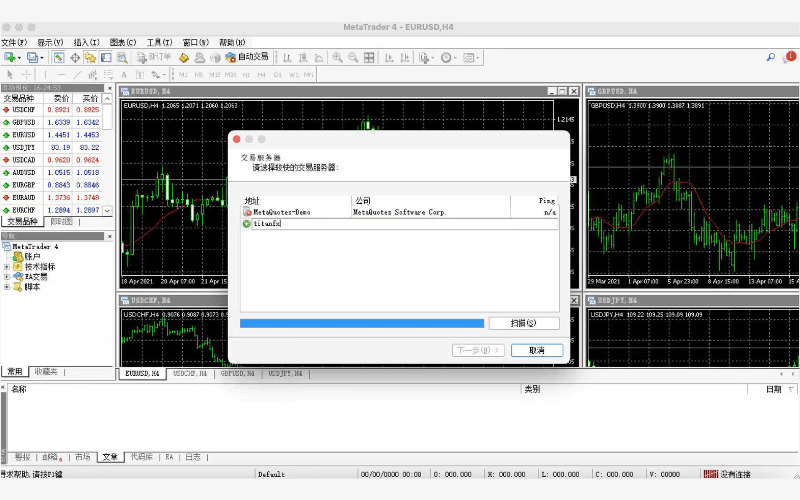
Task: Tile chart windows grid icon
Action: pyautogui.click(x=369, y=58)
